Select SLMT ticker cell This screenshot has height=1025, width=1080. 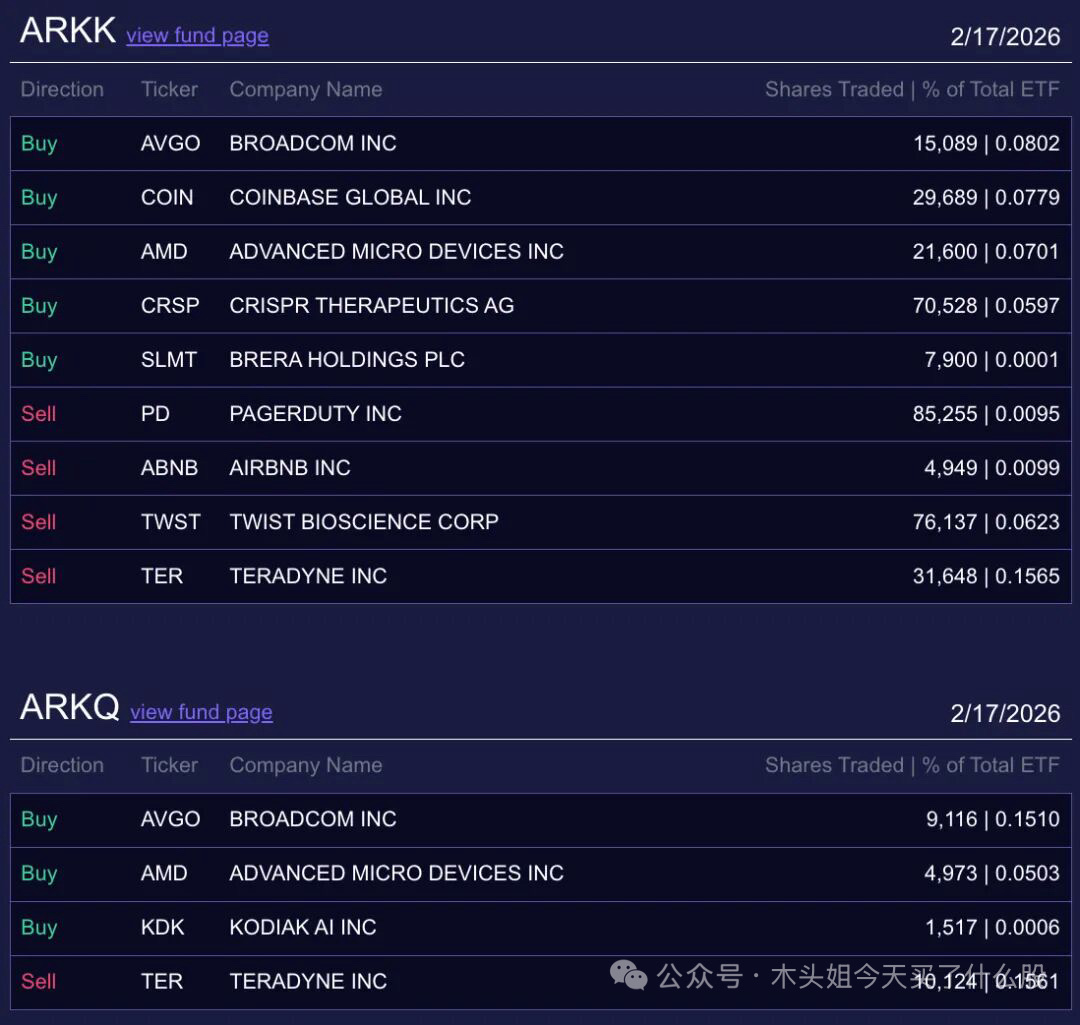pyautogui.click(x=169, y=360)
